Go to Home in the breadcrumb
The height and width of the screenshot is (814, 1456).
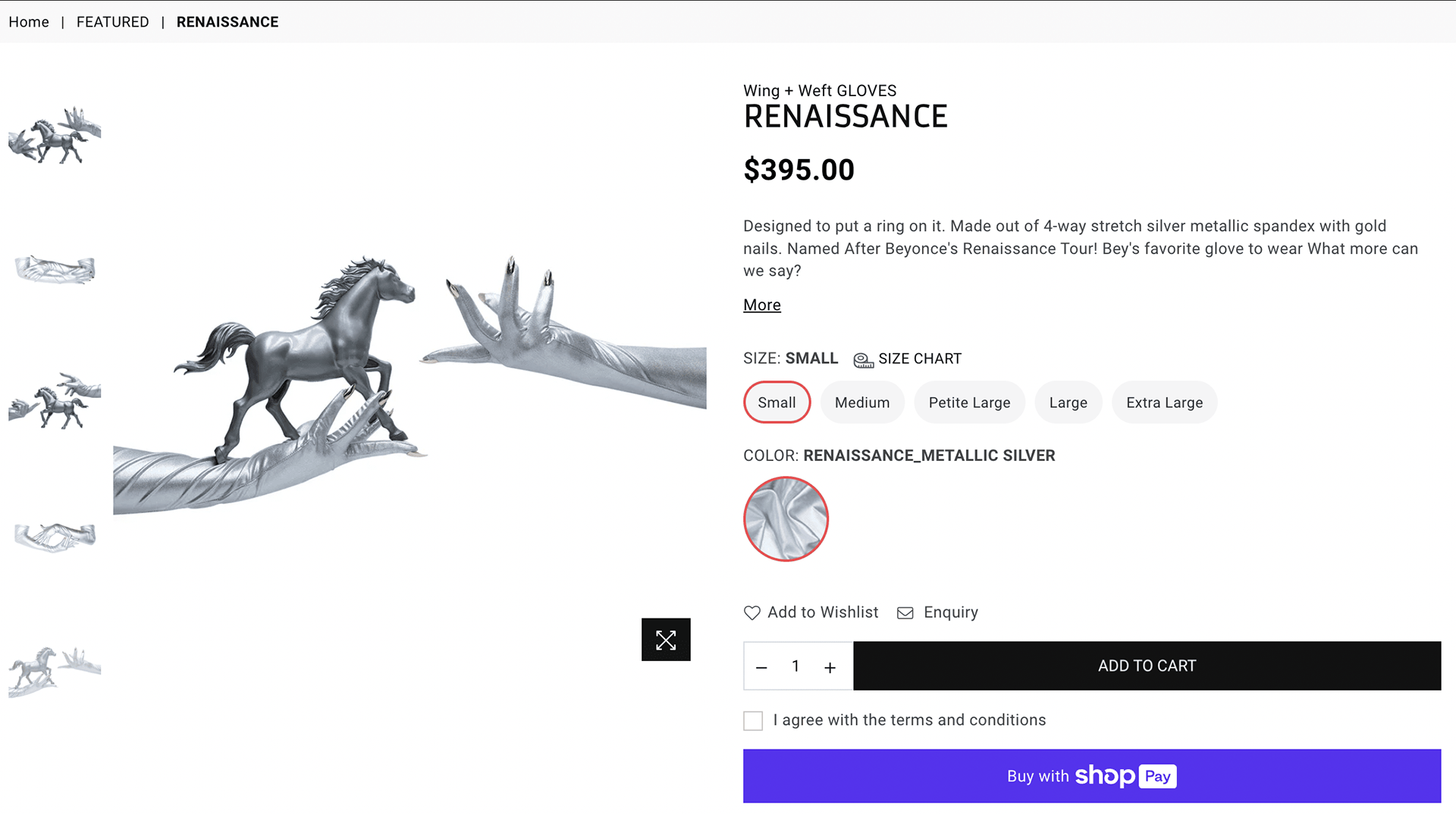[x=29, y=22]
